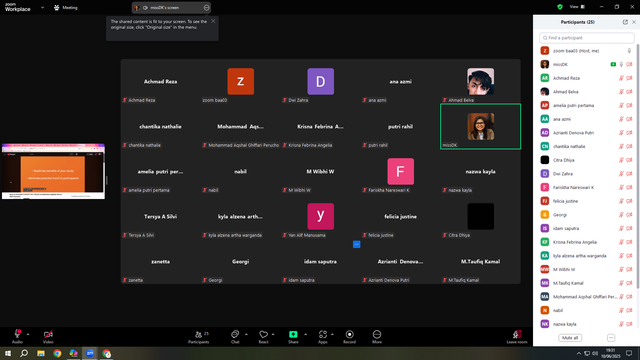Viewport: 640px width, 360px height.
Task: Select nazwa kayla in participant list
Action: click(587, 324)
